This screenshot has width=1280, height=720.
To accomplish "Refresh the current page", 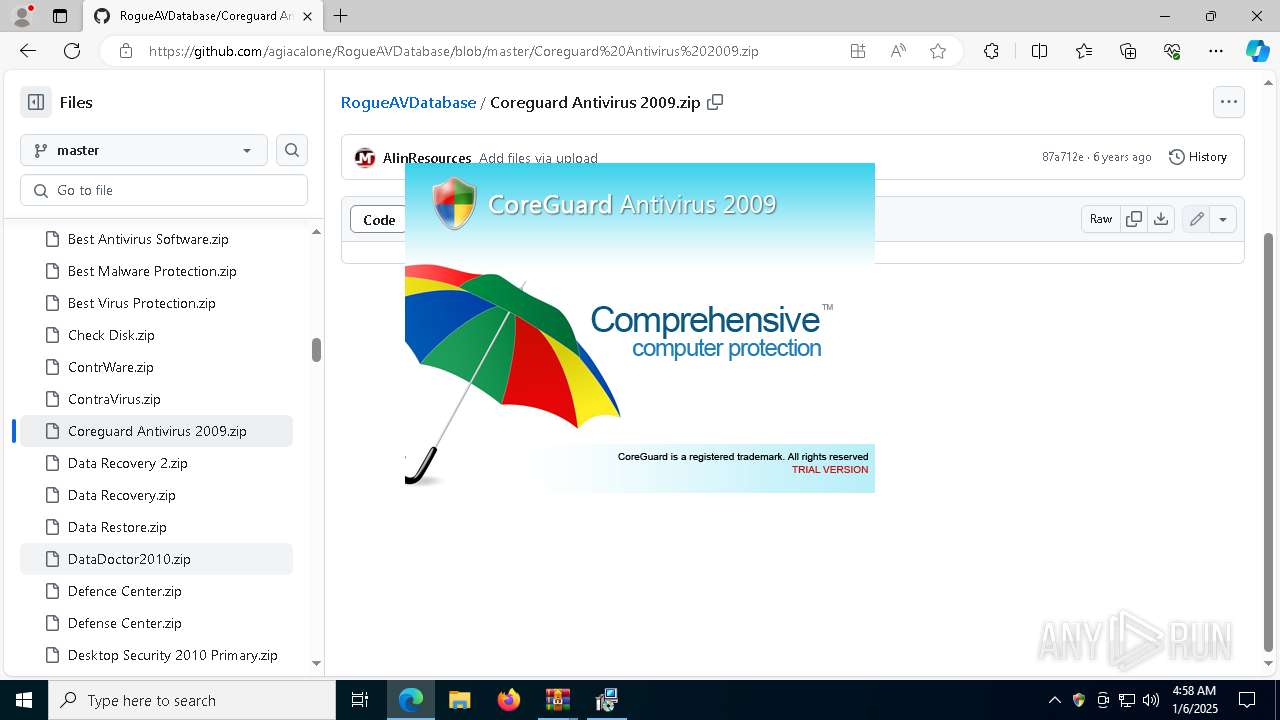I will [72, 51].
